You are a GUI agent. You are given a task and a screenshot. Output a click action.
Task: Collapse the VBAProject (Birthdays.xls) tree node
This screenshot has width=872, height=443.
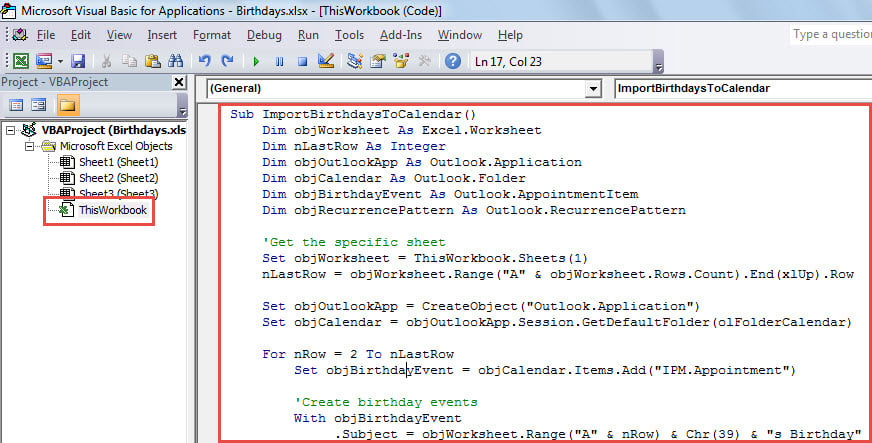coord(11,131)
